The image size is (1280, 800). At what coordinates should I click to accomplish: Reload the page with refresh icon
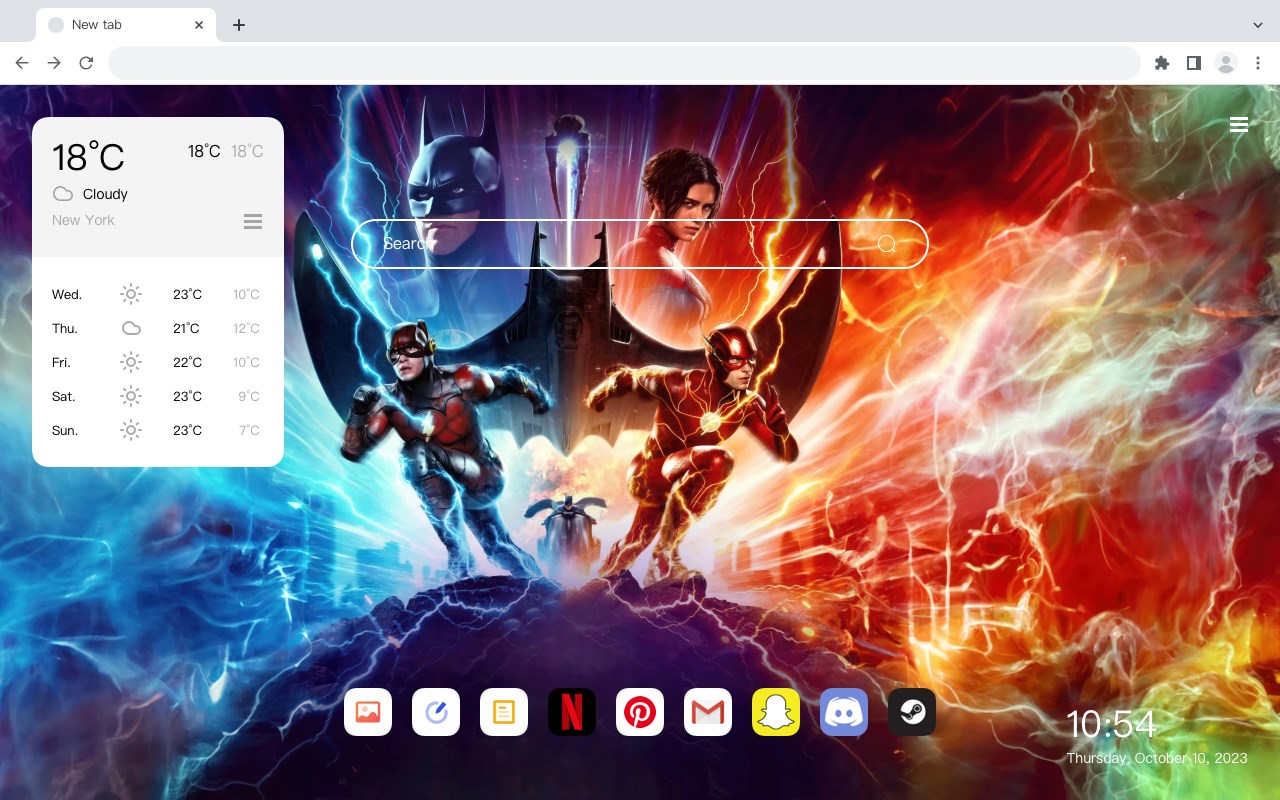click(x=86, y=63)
